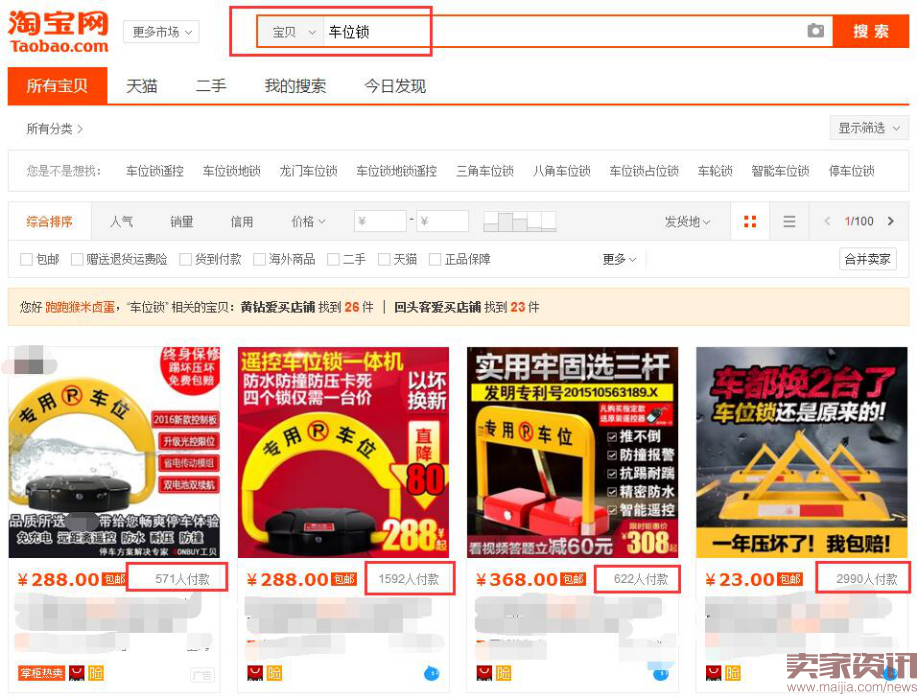917x699 pixels.
Task: Expand the 发货地 location dropdown
Action: pos(688,221)
